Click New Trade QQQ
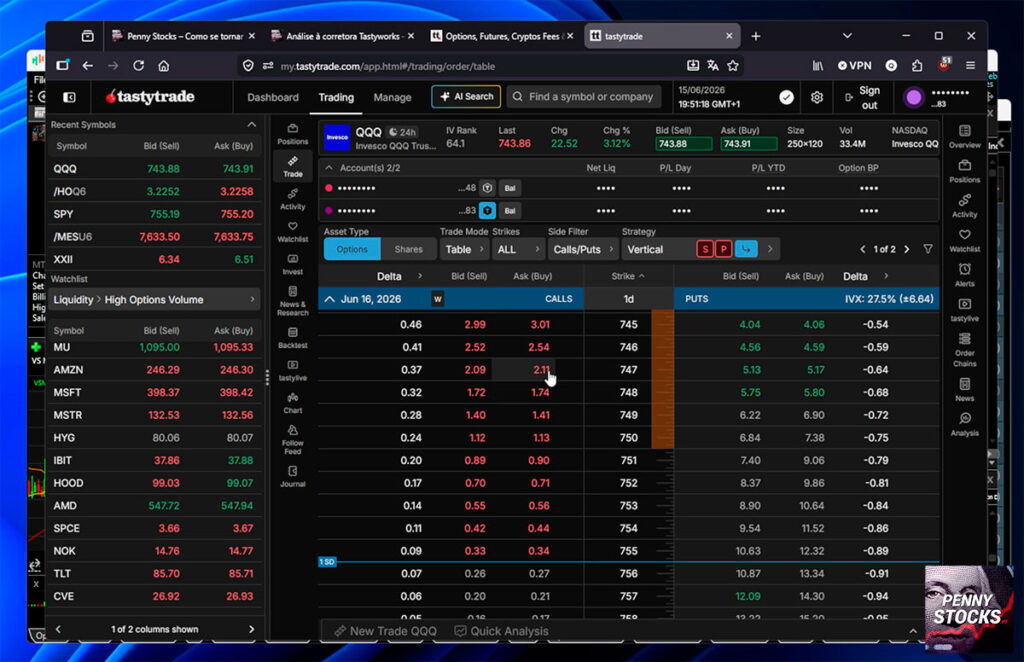Viewport: 1024px width, 662px height. pyautogui.click(x=385, y=631)
